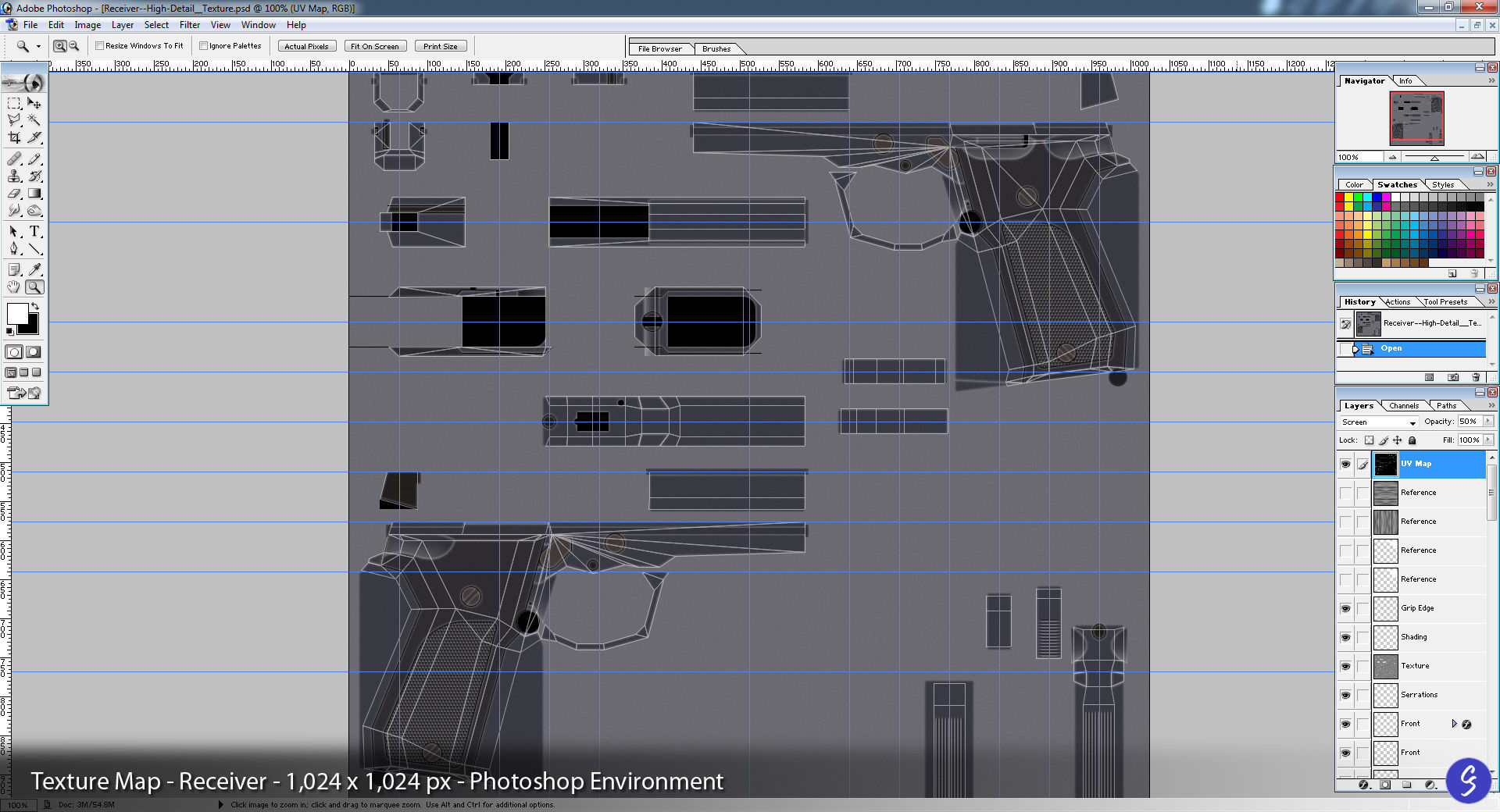Viewport: 1500px width, 812px height.
Task: Switch to the Paths tab
Action: (x=1446, y=406)
